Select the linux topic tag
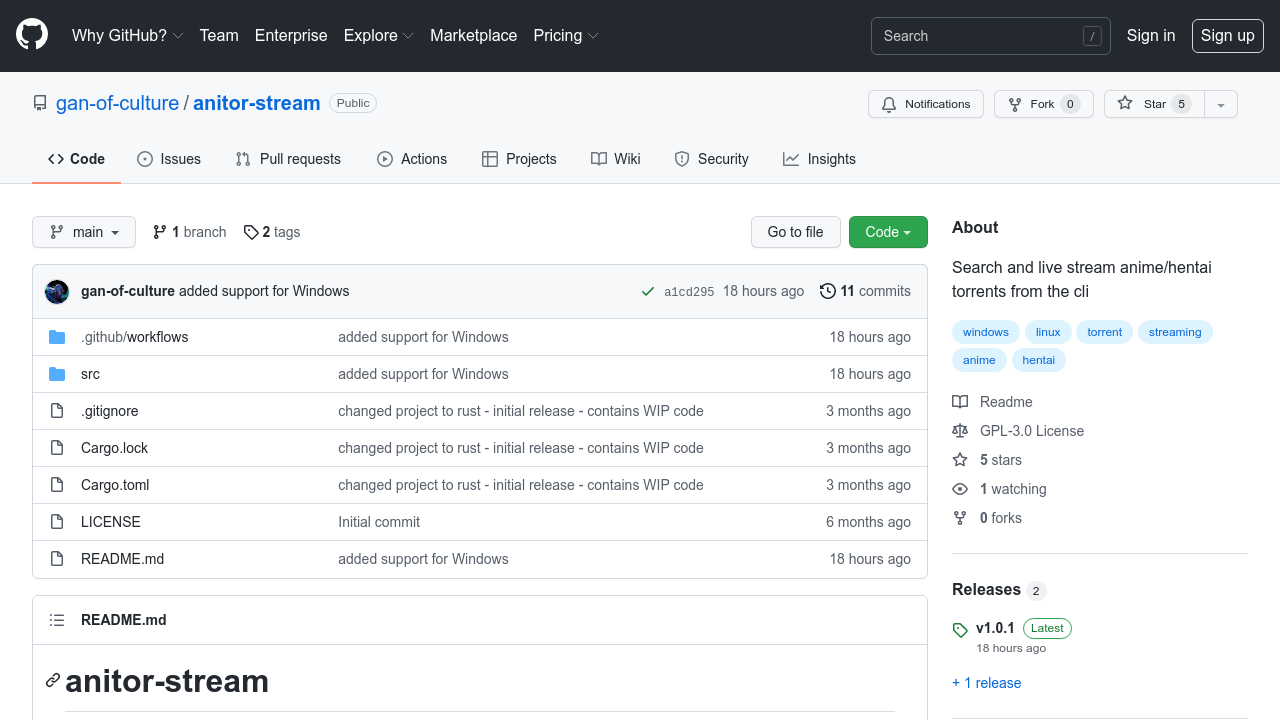The width and height of the screenshot is (1280, 720). 1048,332
